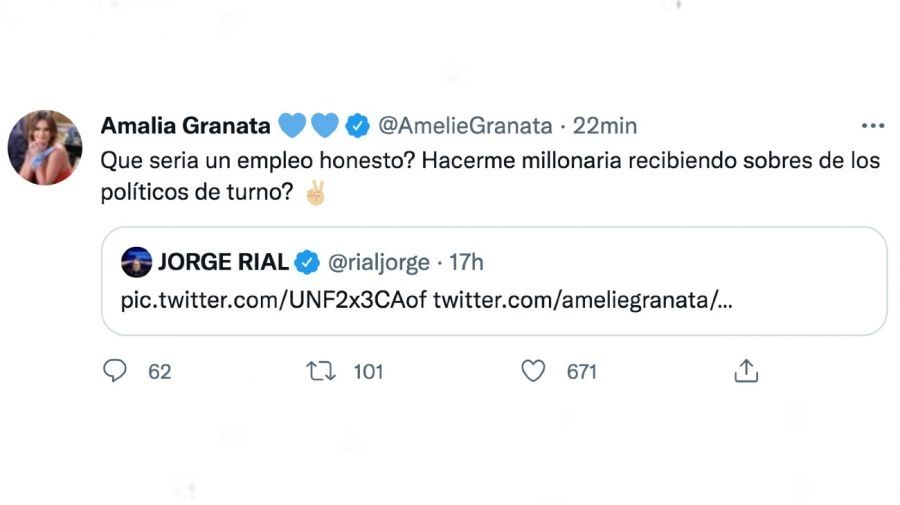Click Amalia Granata's verified badge

(357, 126)
